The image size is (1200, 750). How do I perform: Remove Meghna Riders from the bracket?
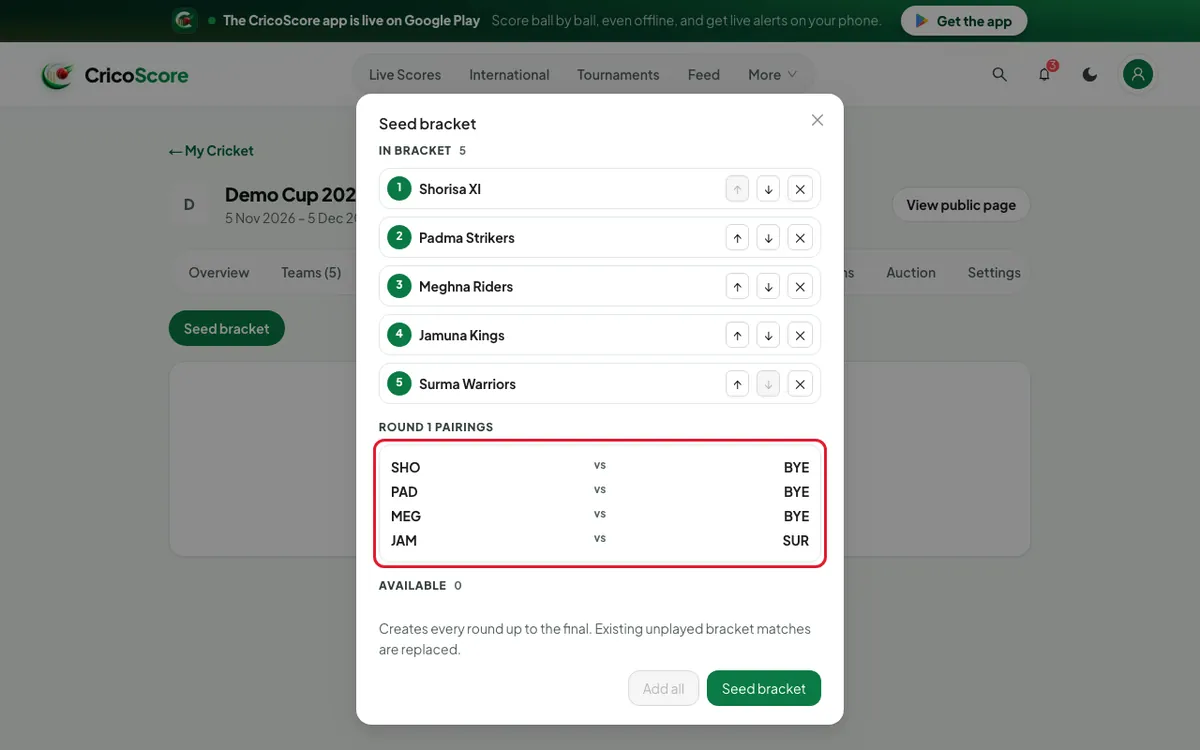point(800,287)
